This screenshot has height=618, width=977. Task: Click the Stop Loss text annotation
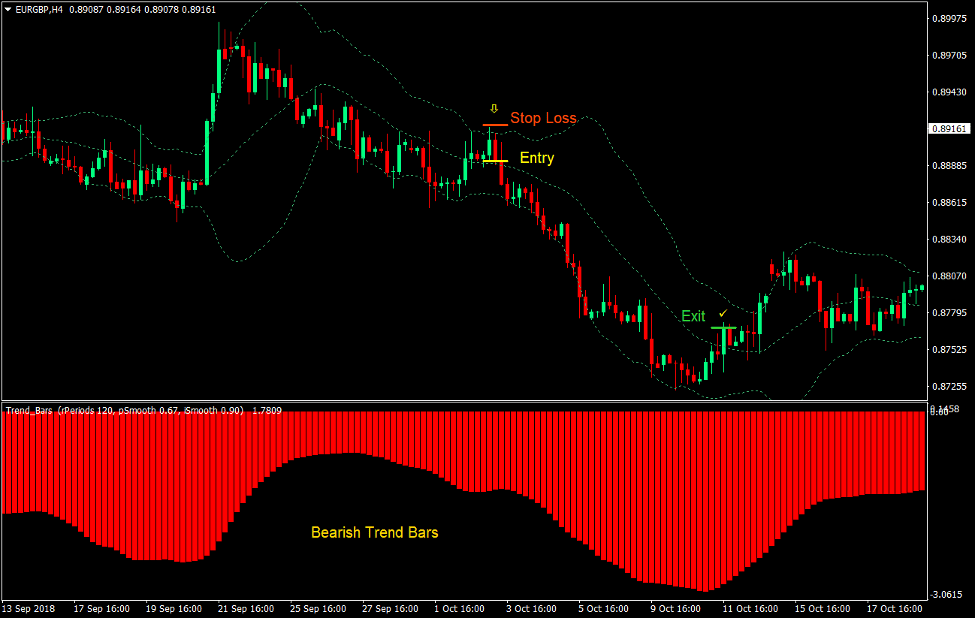[x=542, y=118]
